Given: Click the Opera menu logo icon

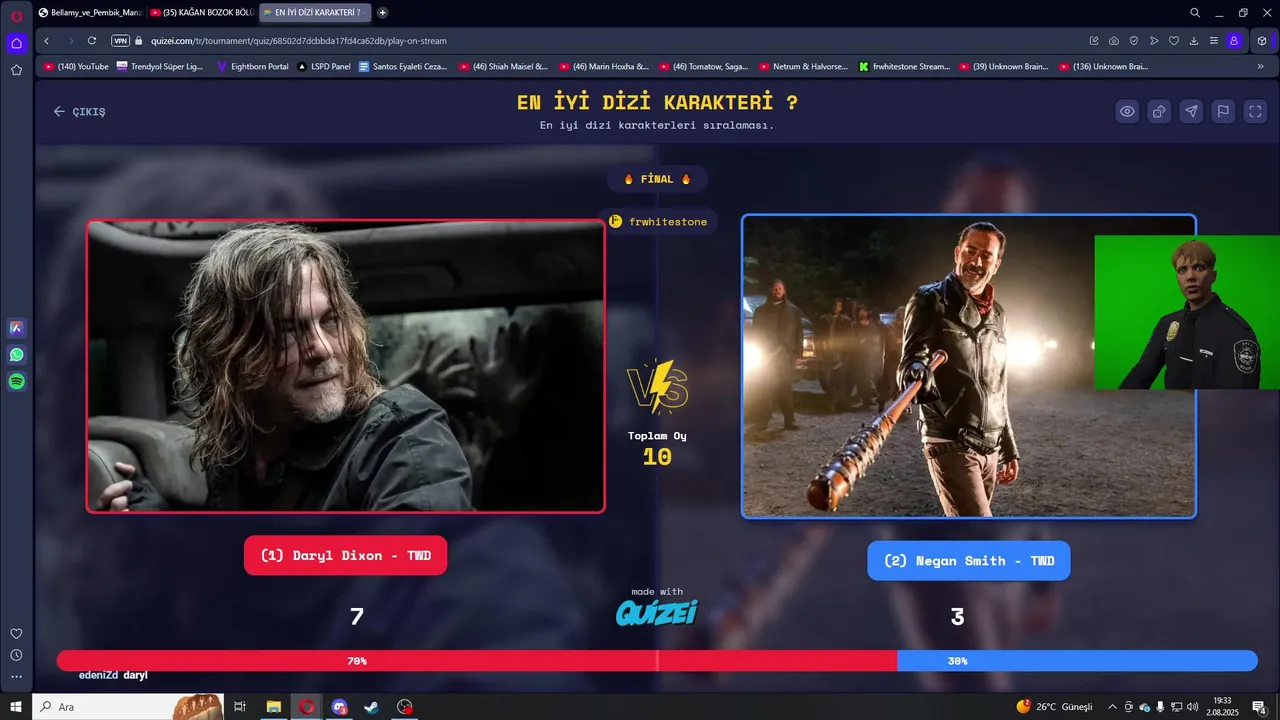Looking at the screenshot, I should (16, 15).
